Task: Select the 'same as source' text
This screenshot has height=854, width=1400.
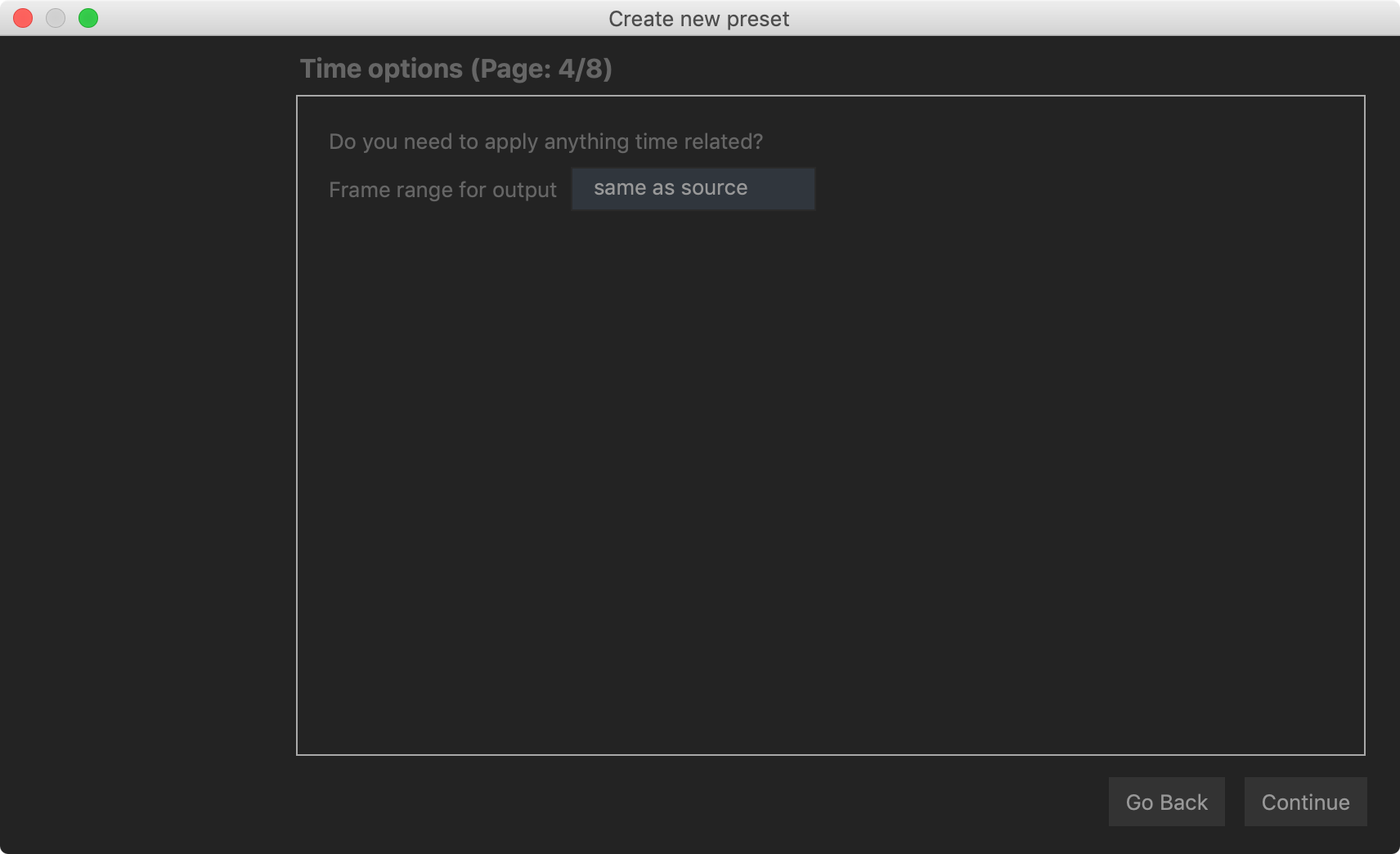Action: (671, 188)
